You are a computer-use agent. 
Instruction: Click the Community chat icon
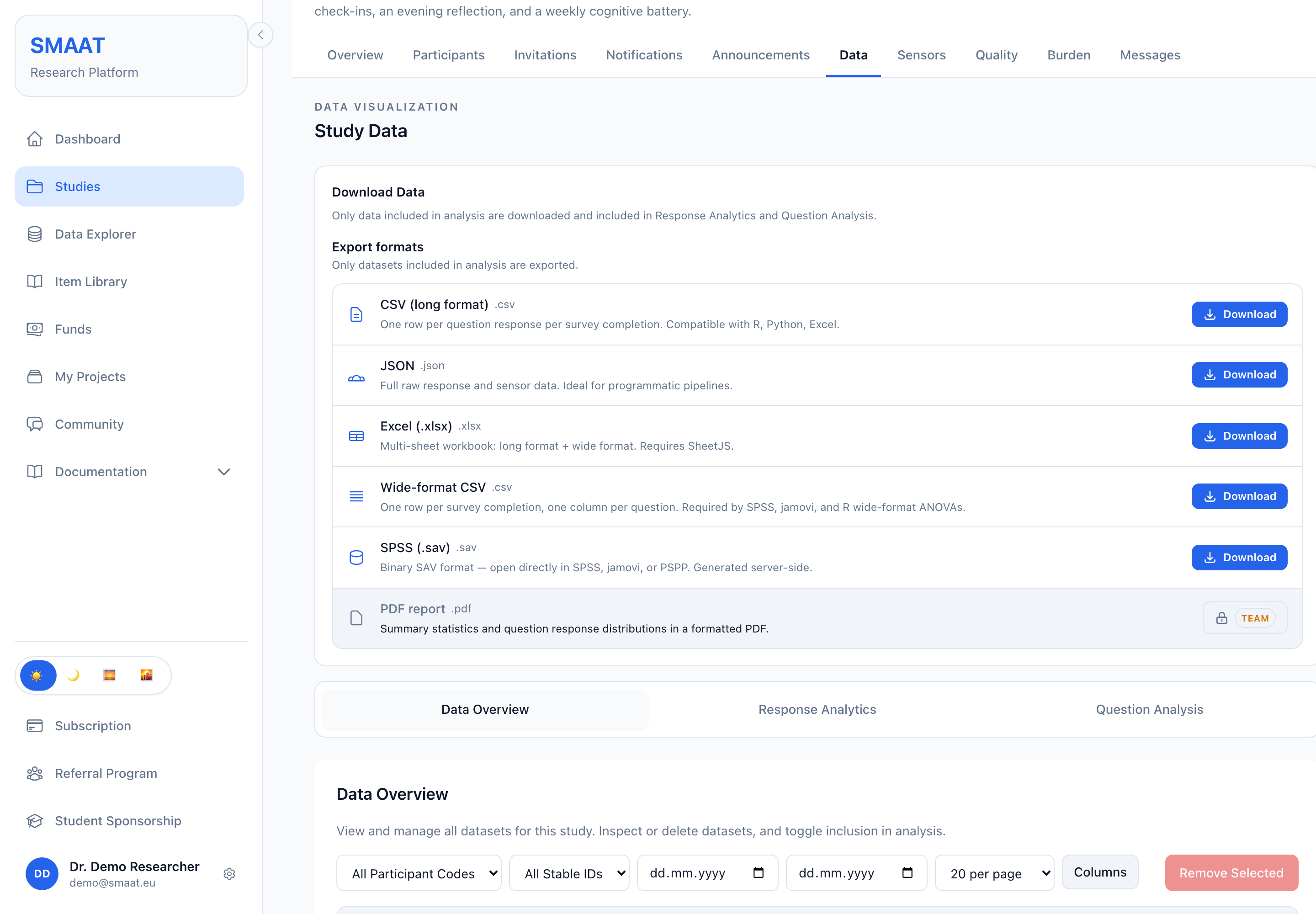(35, 425)
